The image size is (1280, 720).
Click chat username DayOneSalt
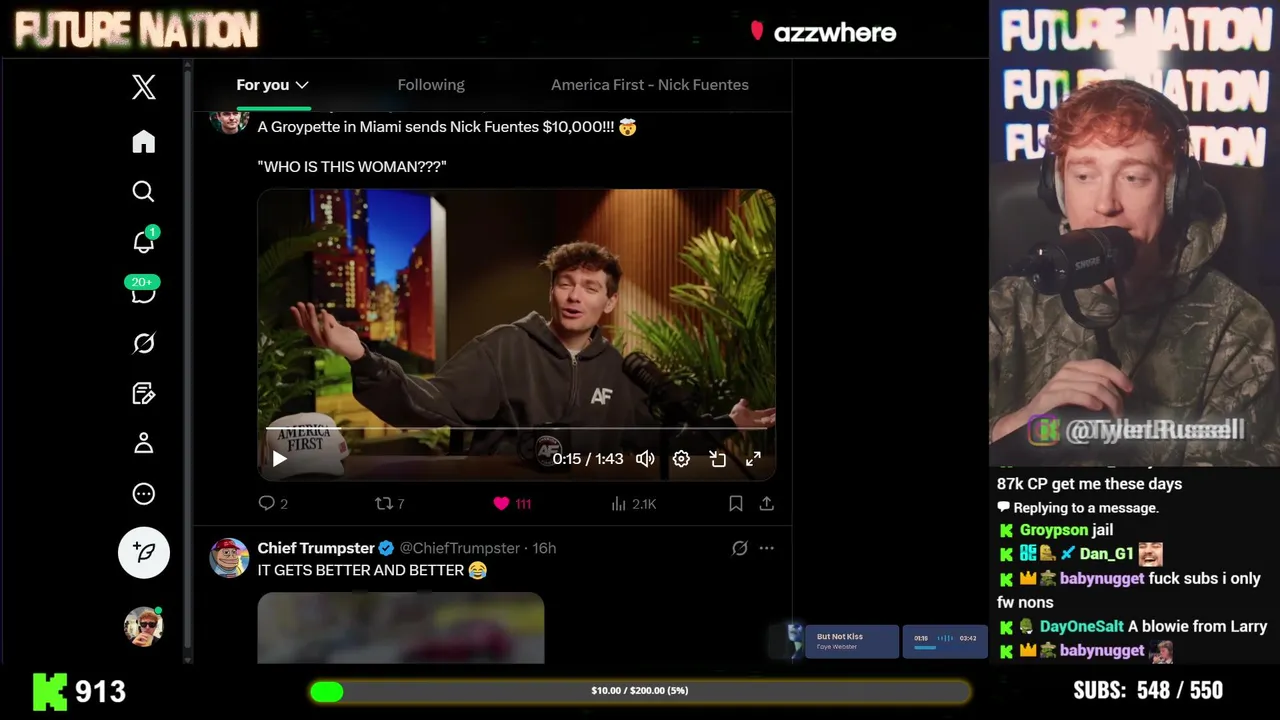[x=1081, y=626]
